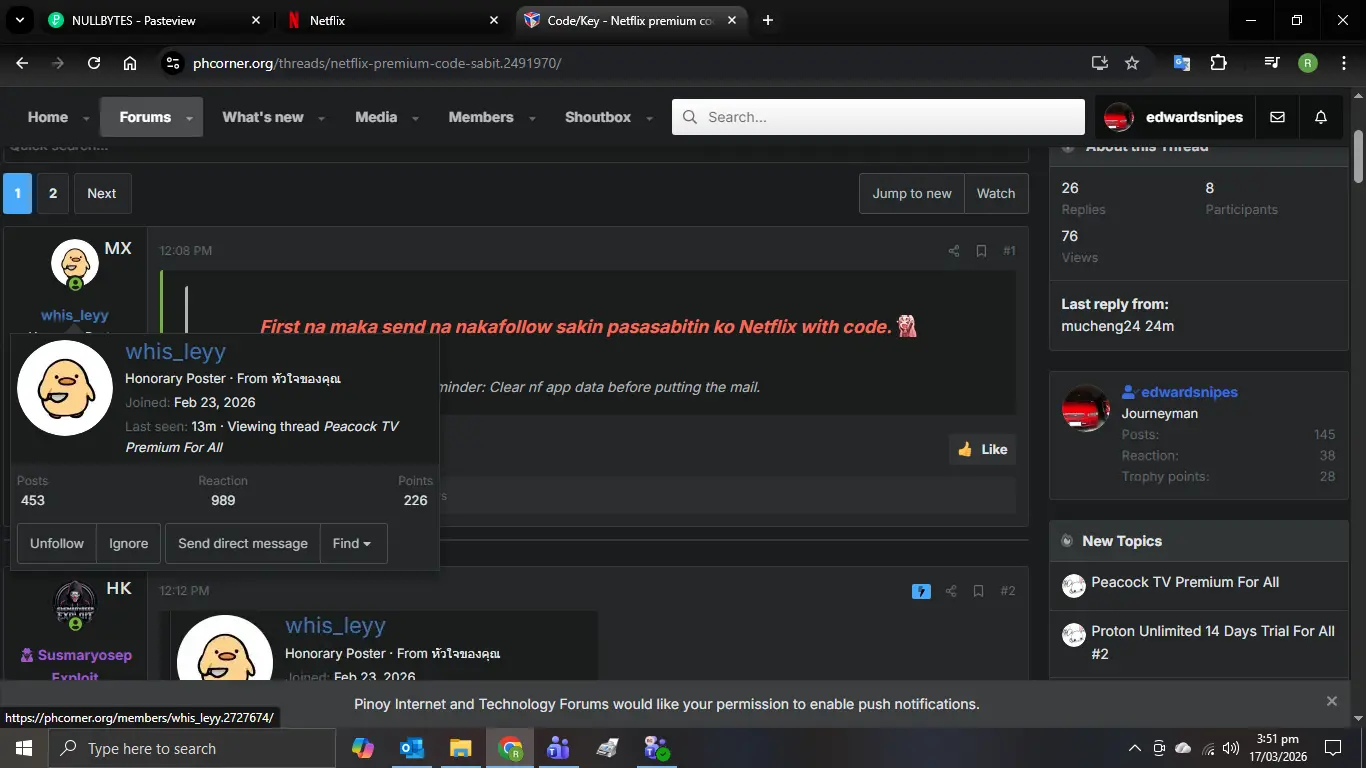The image size is (1366, 768).
Task: Click the whis_leyy duck avatar in card
Action: 65,388
